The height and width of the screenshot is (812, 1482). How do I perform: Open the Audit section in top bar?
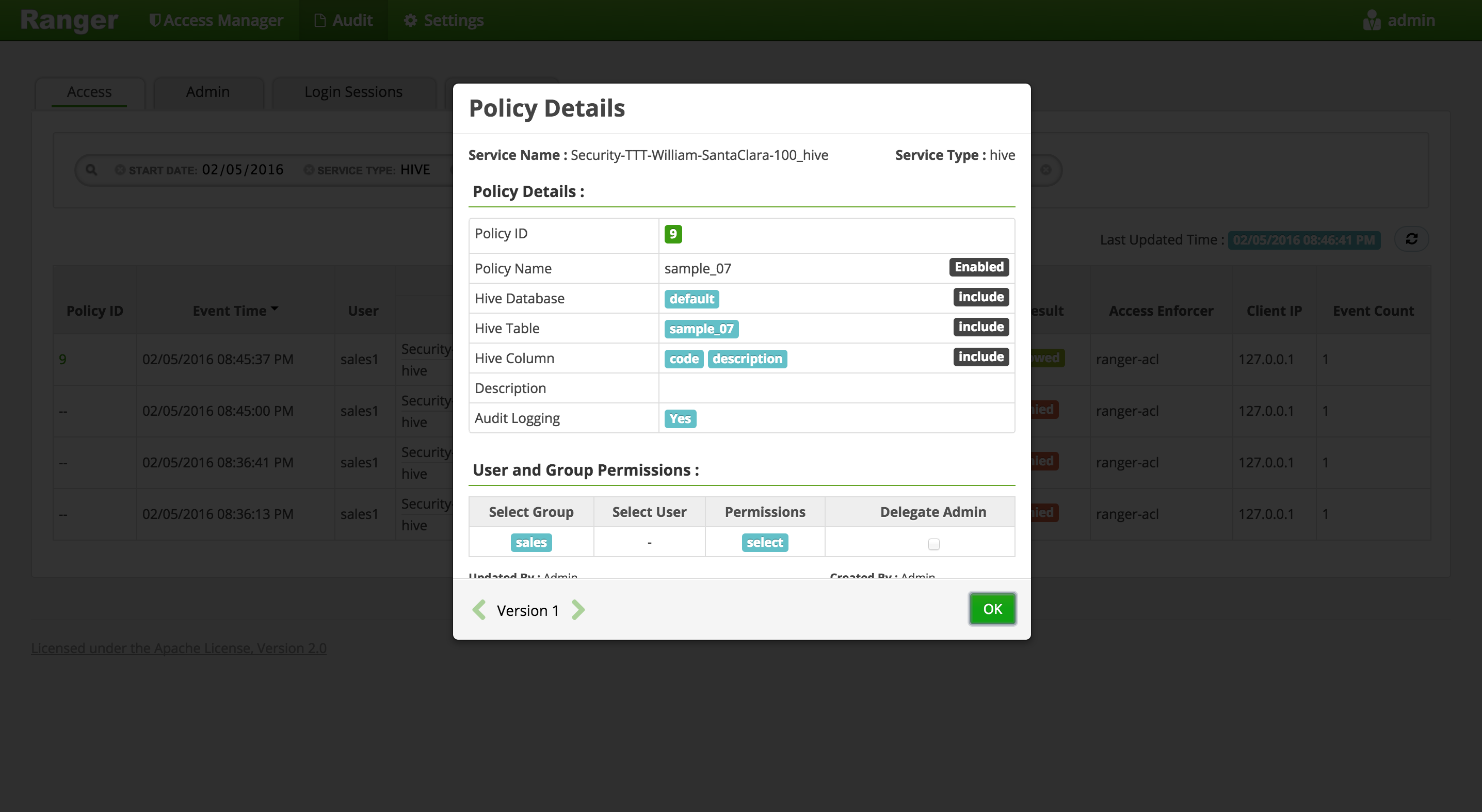pyautogui.click(x=344, y=20)
